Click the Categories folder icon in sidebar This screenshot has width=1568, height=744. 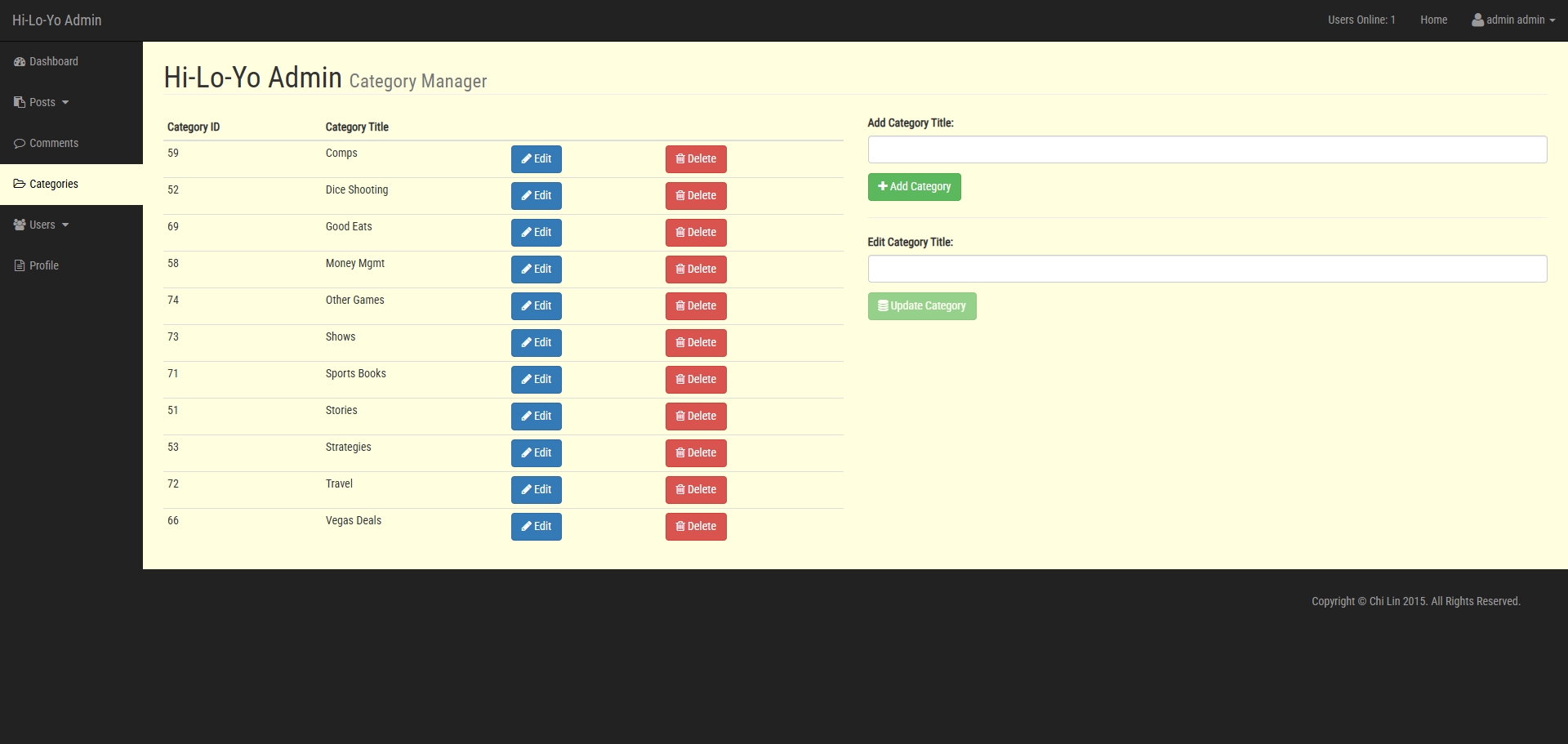[x=20, y=185]
